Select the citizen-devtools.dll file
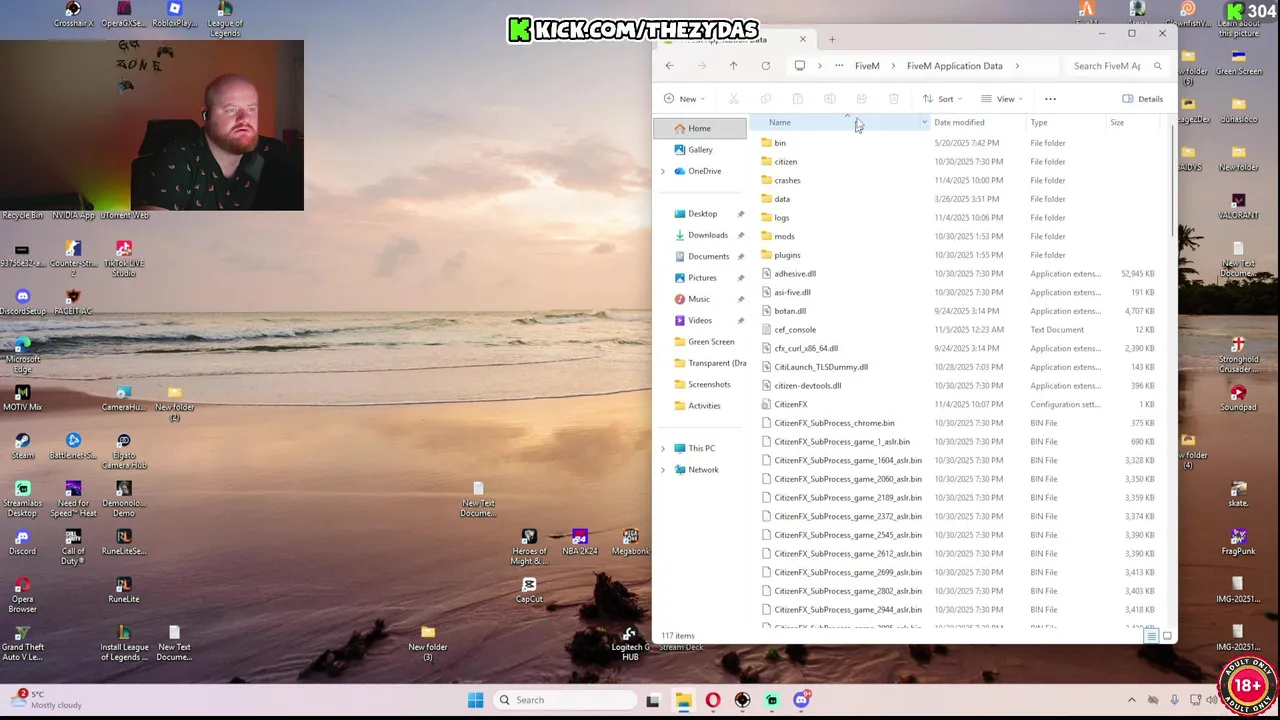Viewport: 1280px width, 720px height. [807, 386]
